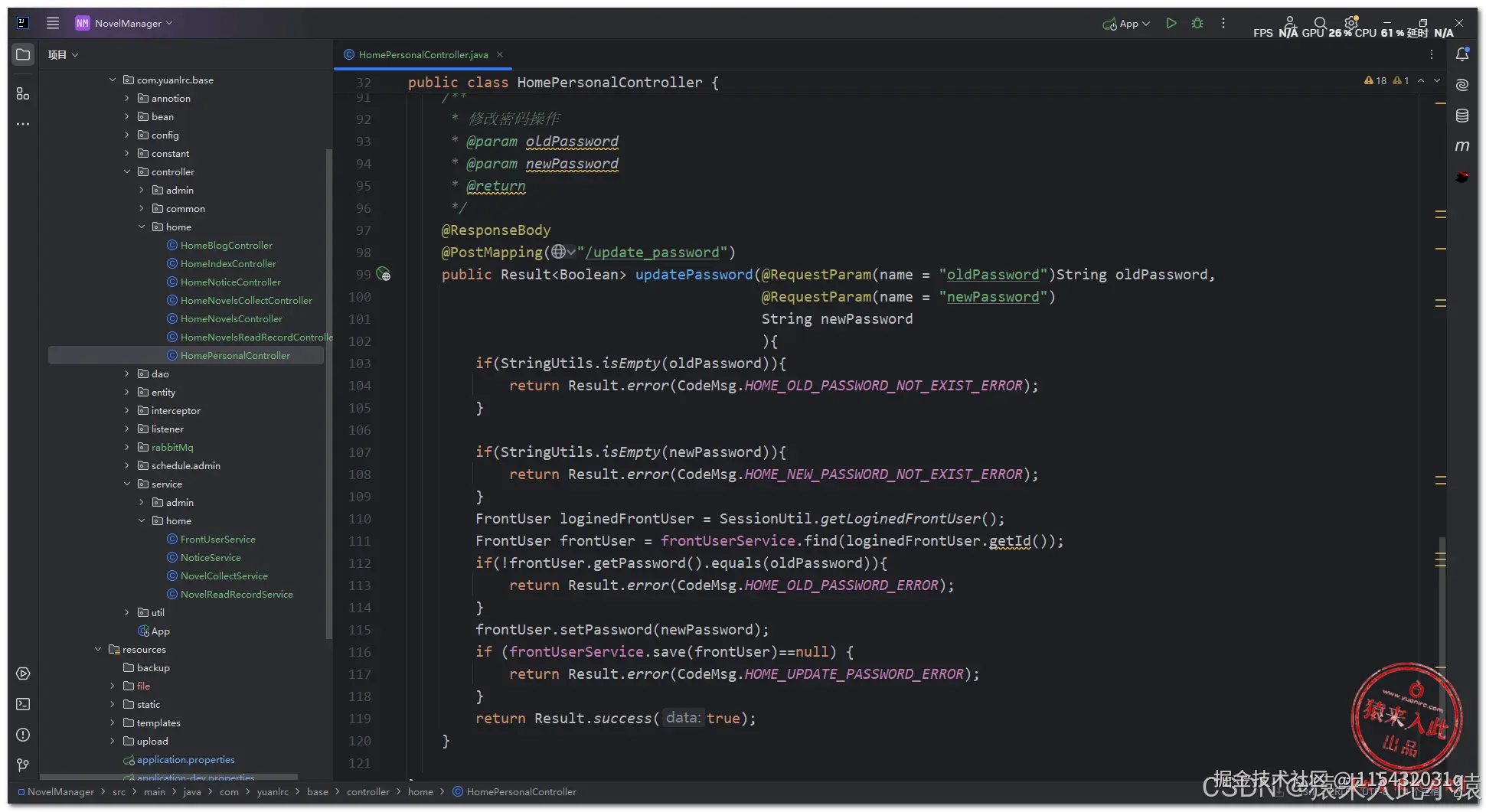1486x812 pixels.
Task: Expand the static folder
Action: 113,704
